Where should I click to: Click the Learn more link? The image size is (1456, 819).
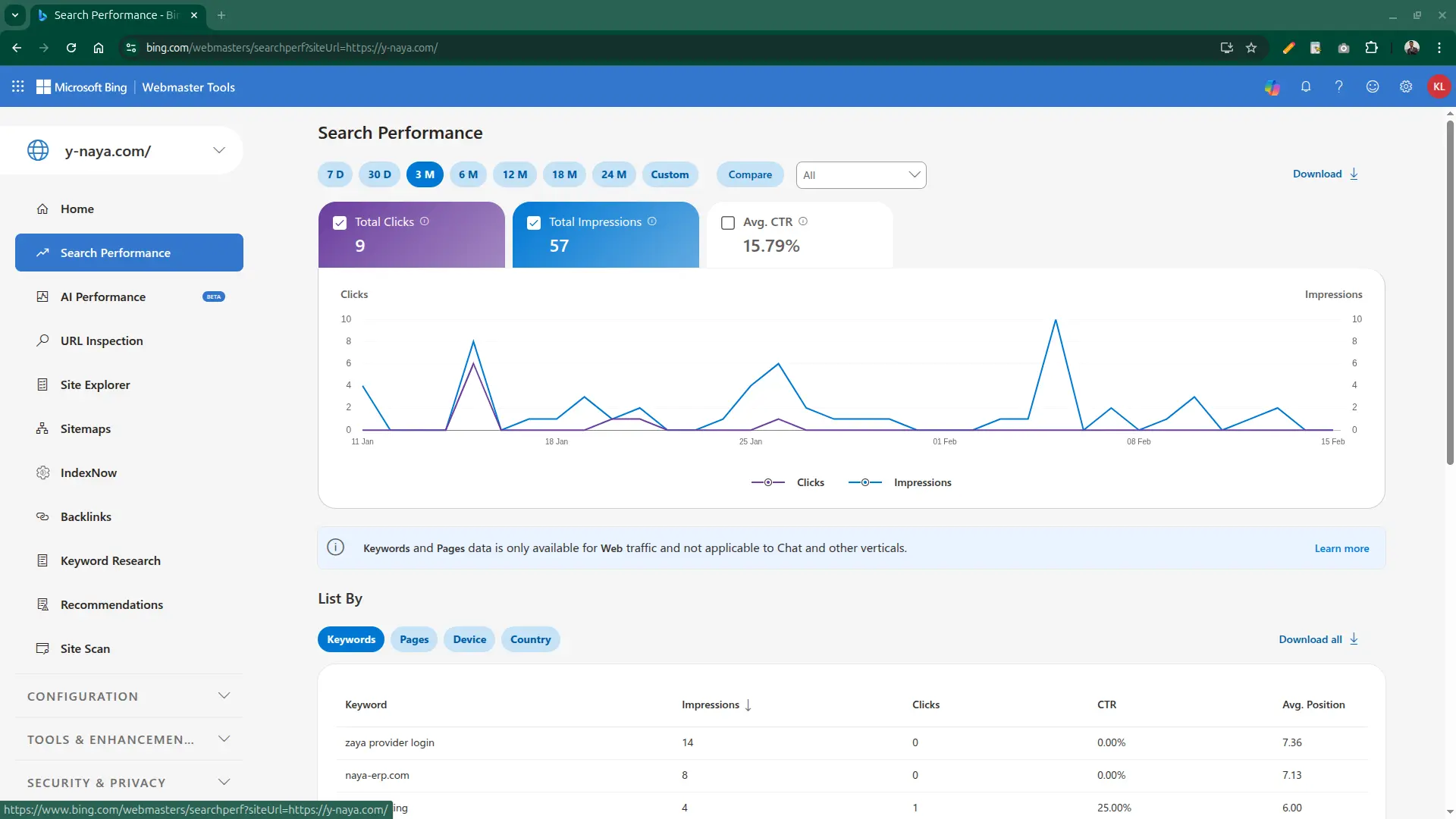(1341, 548)
